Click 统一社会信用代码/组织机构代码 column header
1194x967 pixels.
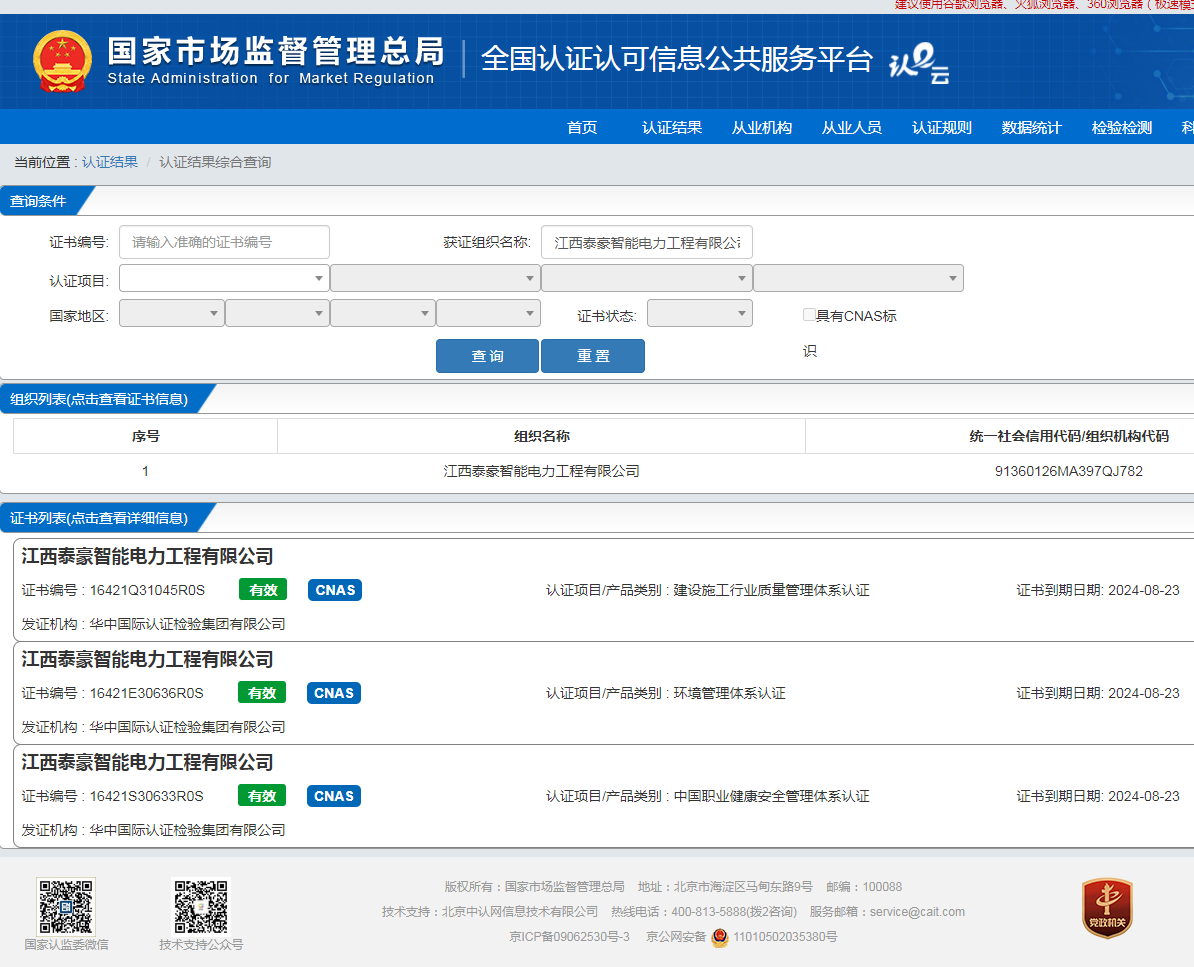pyautogui.click(x=1068, y=436)
